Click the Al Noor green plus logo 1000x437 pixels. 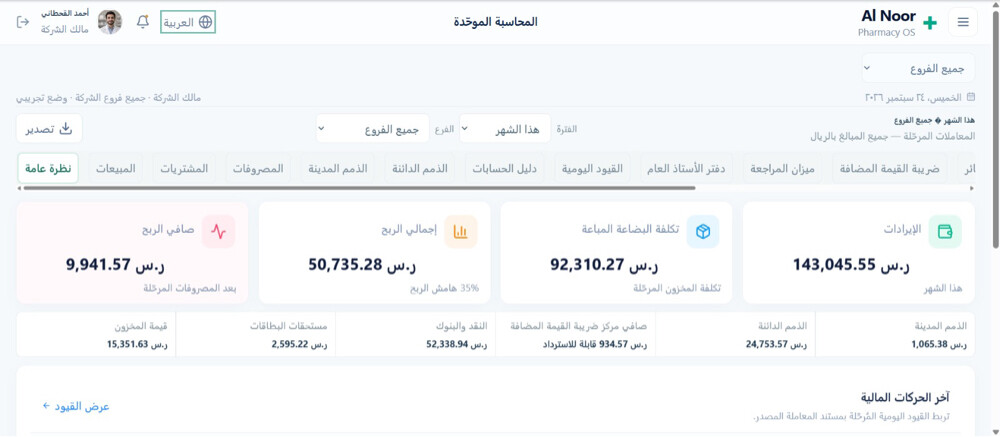tap(930, 23)
